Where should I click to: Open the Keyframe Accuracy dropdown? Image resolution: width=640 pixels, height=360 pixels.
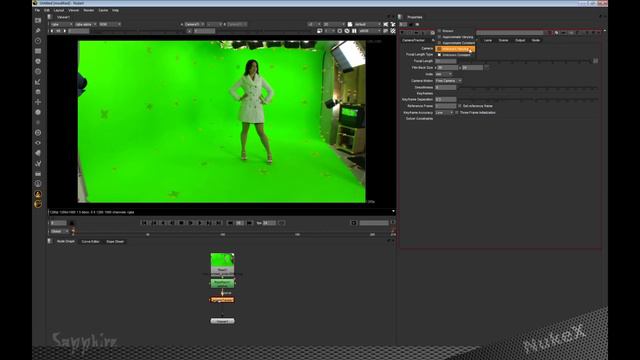coord(444,112)
